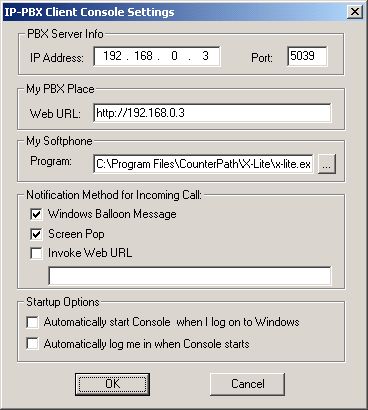Check the Invoke Web URL option

[36, 253]
